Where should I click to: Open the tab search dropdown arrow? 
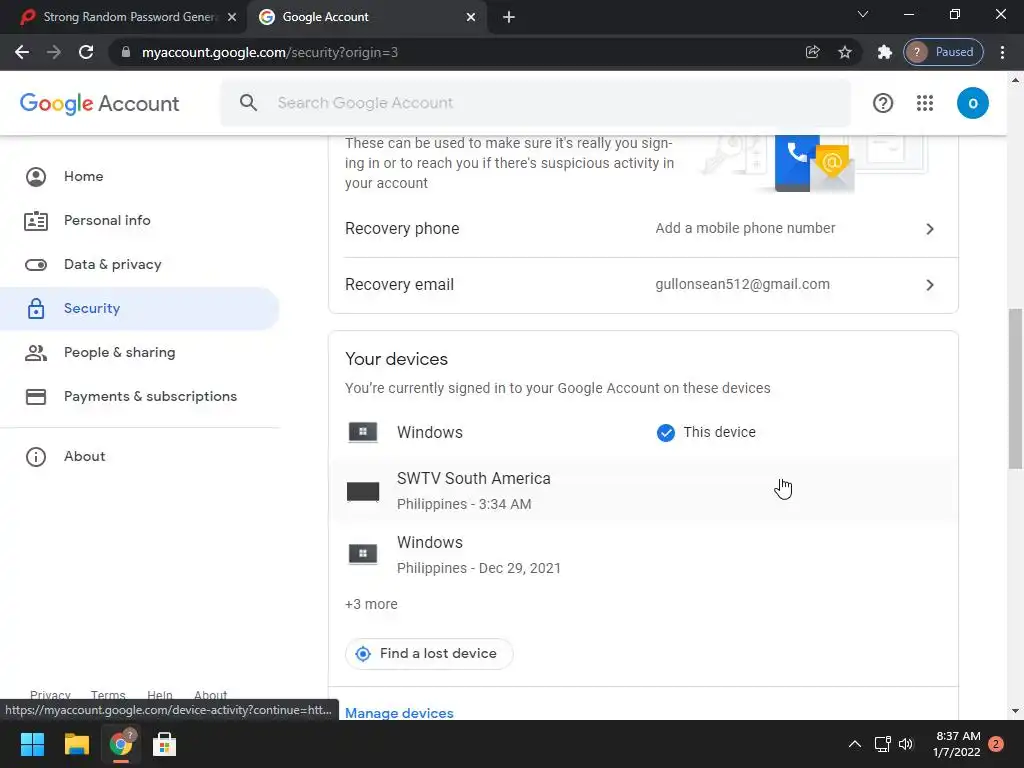click(863, 14)
